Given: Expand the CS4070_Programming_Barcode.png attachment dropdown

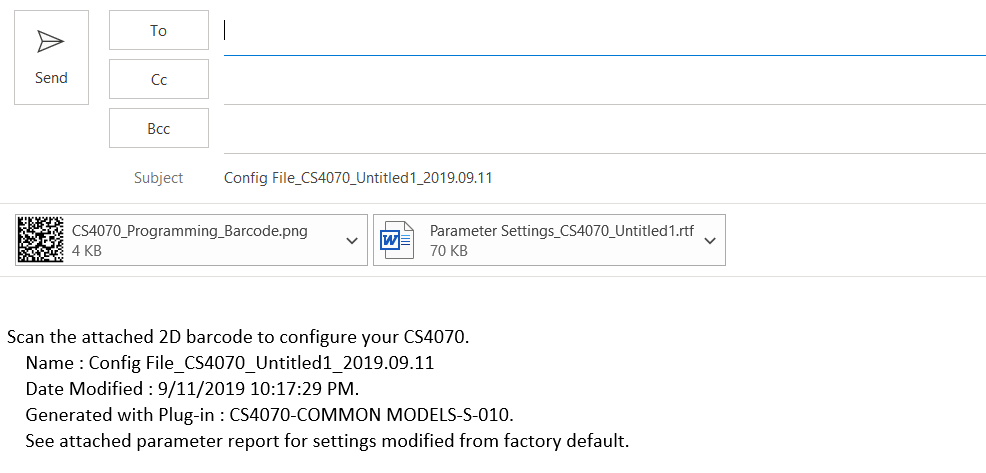Looking at the screenshot, I should 351,240.
